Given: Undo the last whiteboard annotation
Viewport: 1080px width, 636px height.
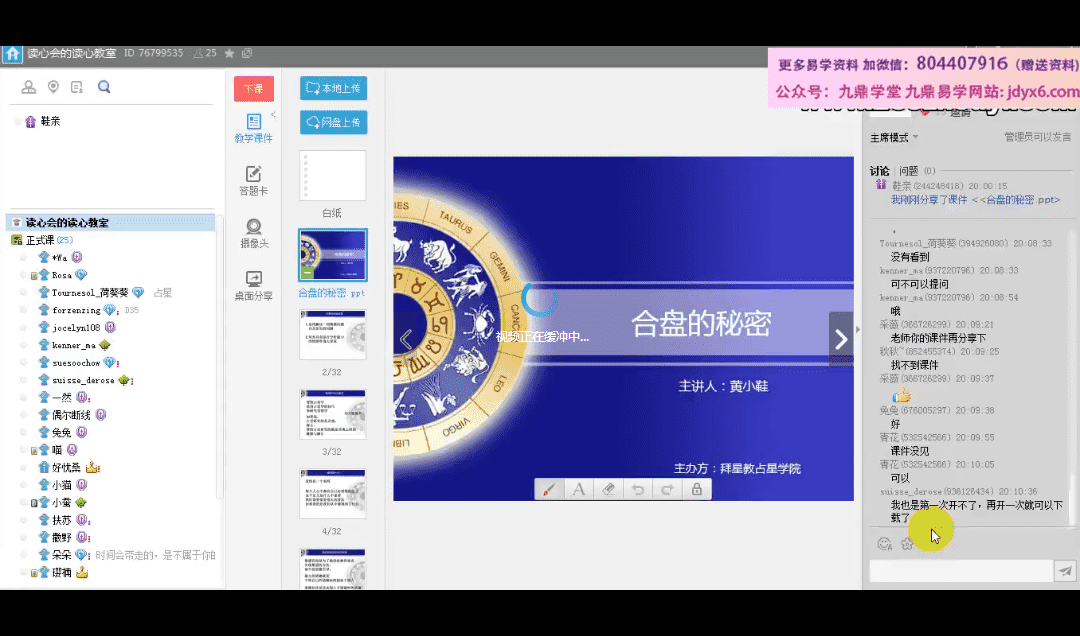Looking at the screenshot, I should 637,489.
